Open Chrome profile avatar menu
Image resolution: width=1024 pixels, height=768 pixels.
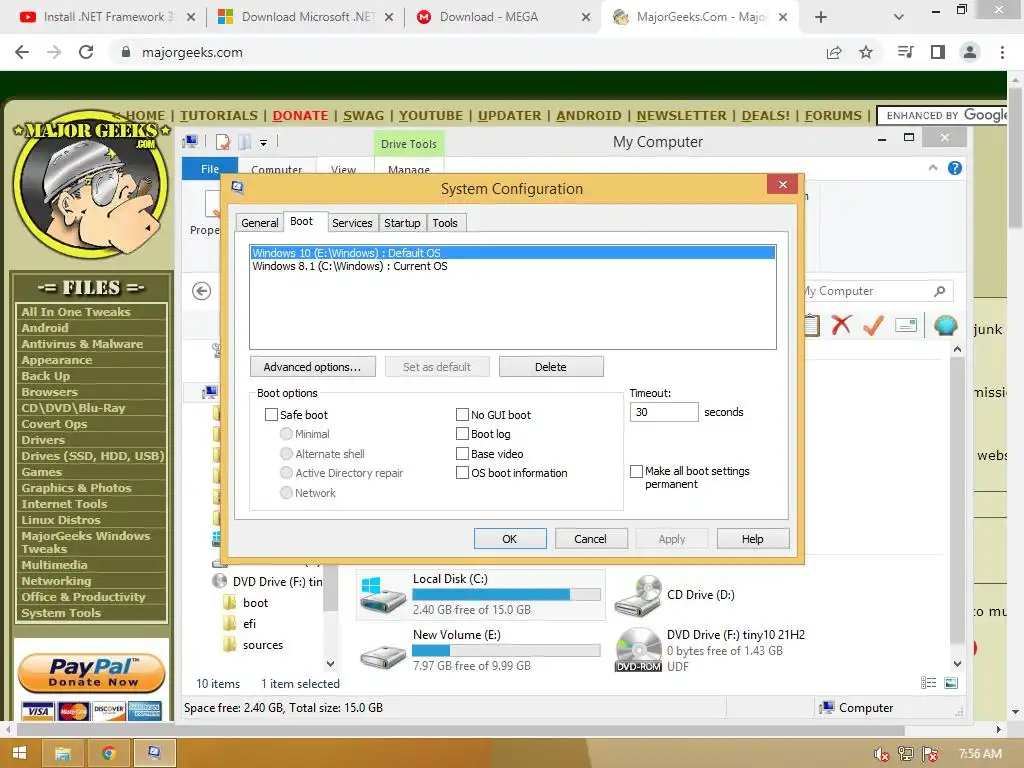(970, 52)
